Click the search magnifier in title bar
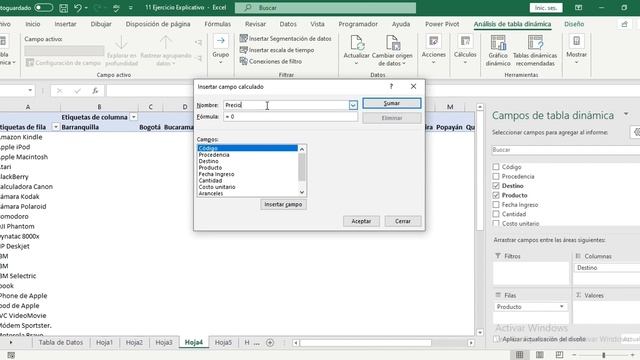 (x=248, y=8)
